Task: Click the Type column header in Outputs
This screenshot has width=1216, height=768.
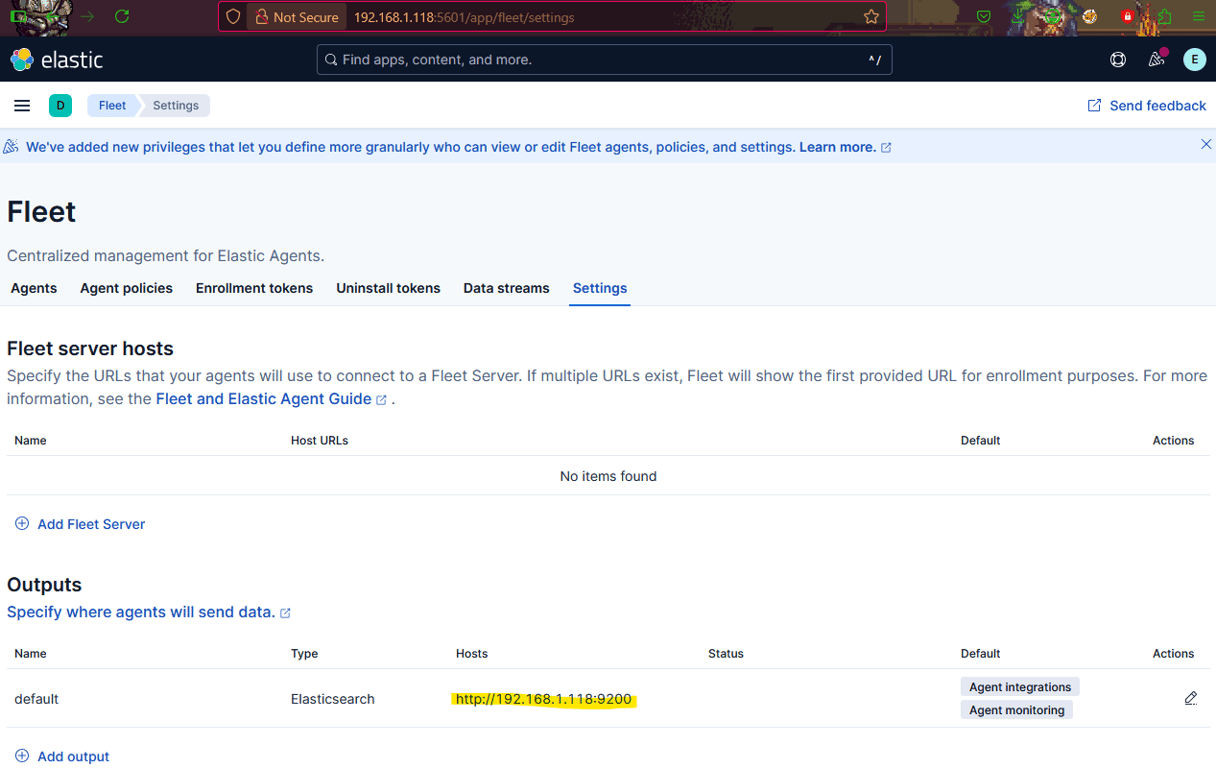Action: [x=304, y=653]
